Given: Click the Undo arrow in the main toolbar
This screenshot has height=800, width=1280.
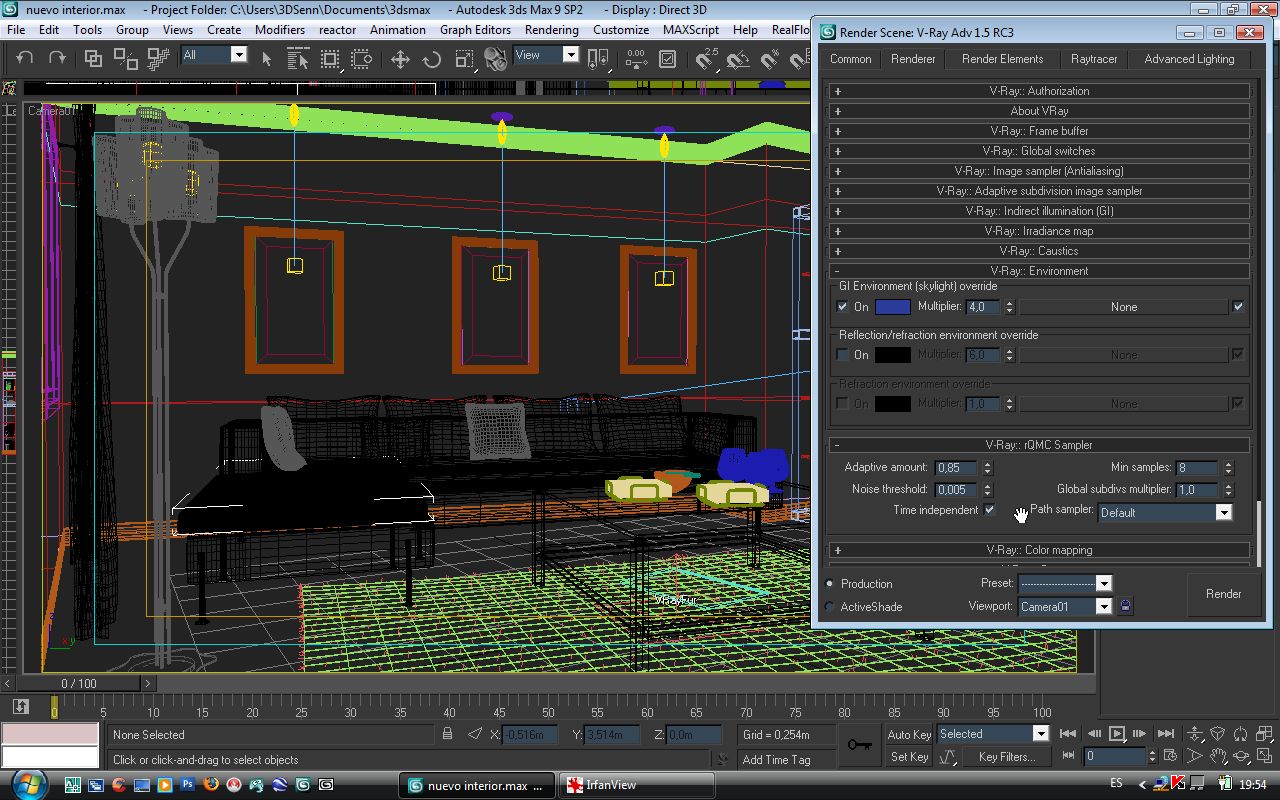Looking at the screenshot, I should [25, 59].
